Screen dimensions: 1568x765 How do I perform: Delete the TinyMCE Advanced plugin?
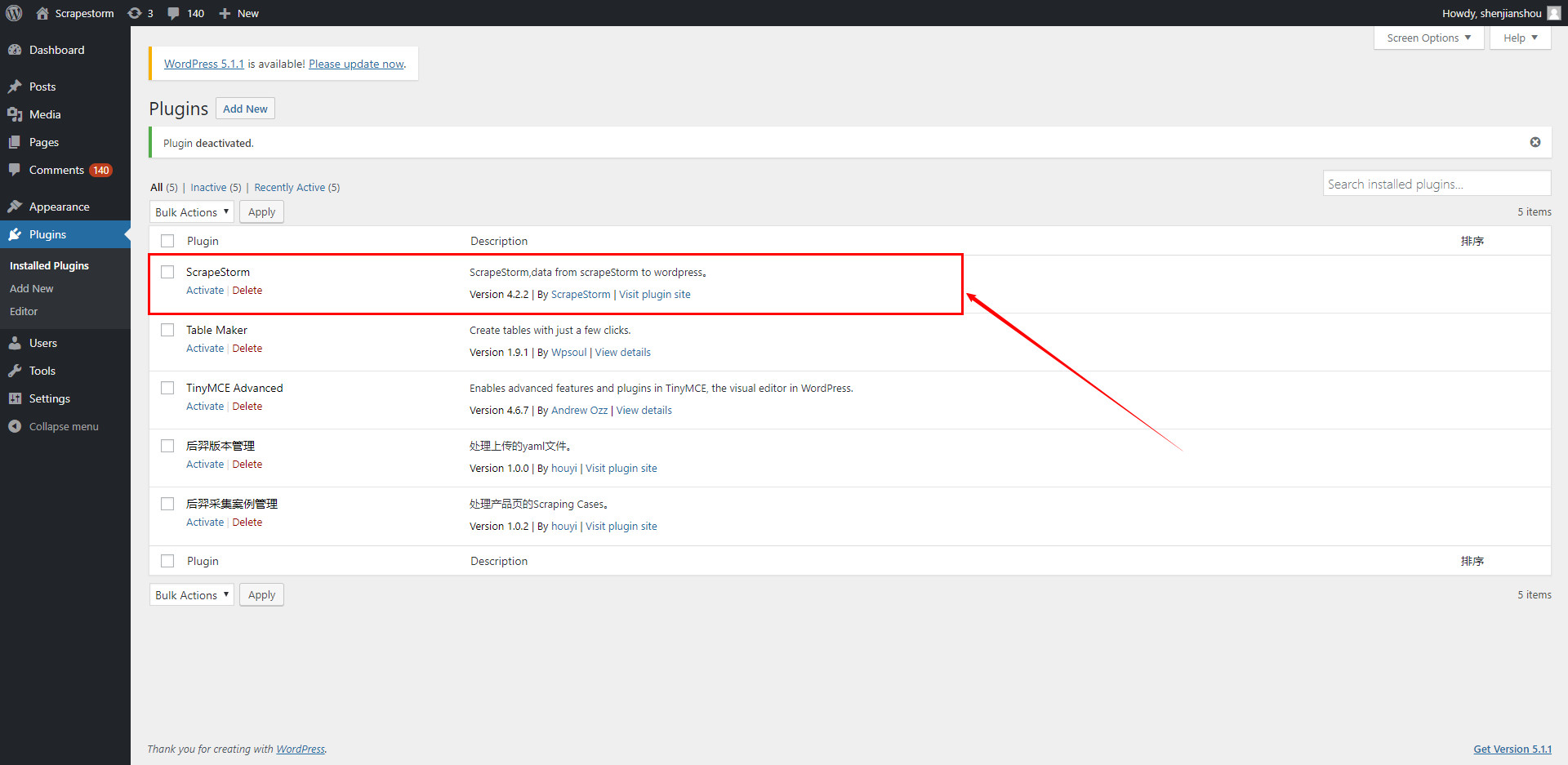coord(247,407)
